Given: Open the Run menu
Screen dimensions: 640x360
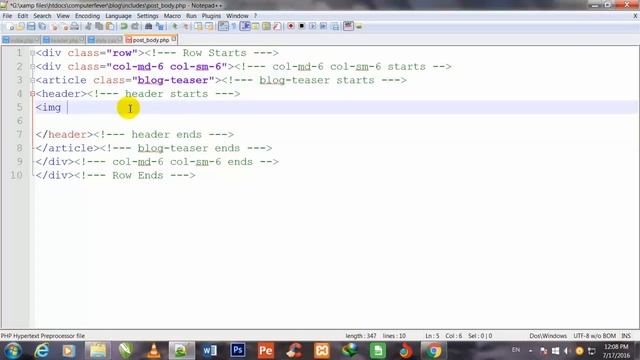Looking at the screenshot, I should coord(191,16).
